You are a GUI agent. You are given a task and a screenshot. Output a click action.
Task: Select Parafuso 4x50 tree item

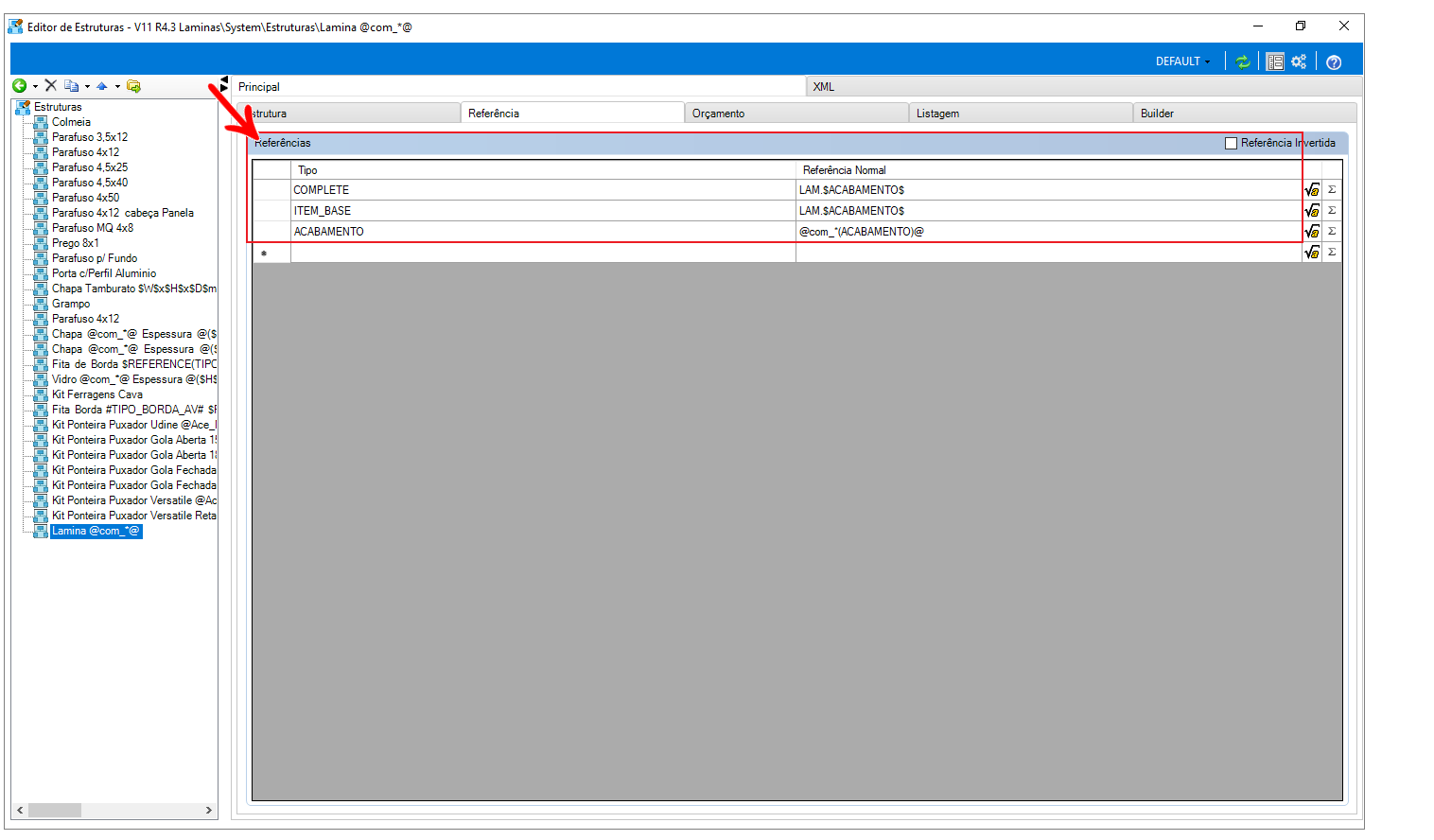[85, 198]
